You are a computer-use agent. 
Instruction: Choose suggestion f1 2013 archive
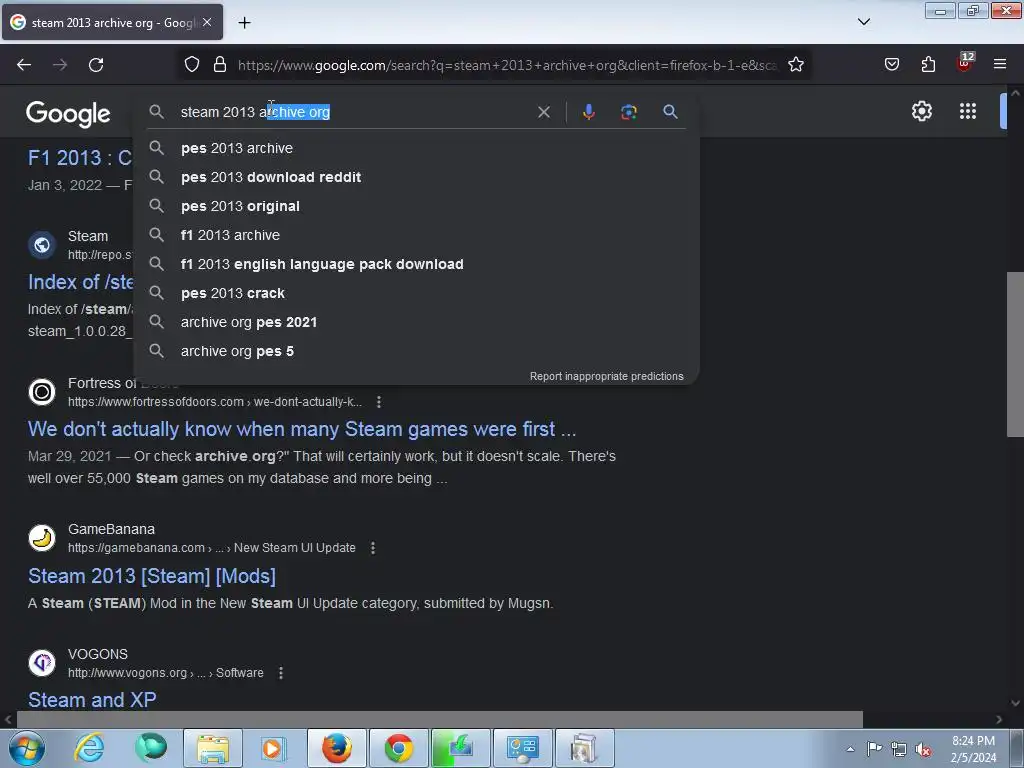416,235
